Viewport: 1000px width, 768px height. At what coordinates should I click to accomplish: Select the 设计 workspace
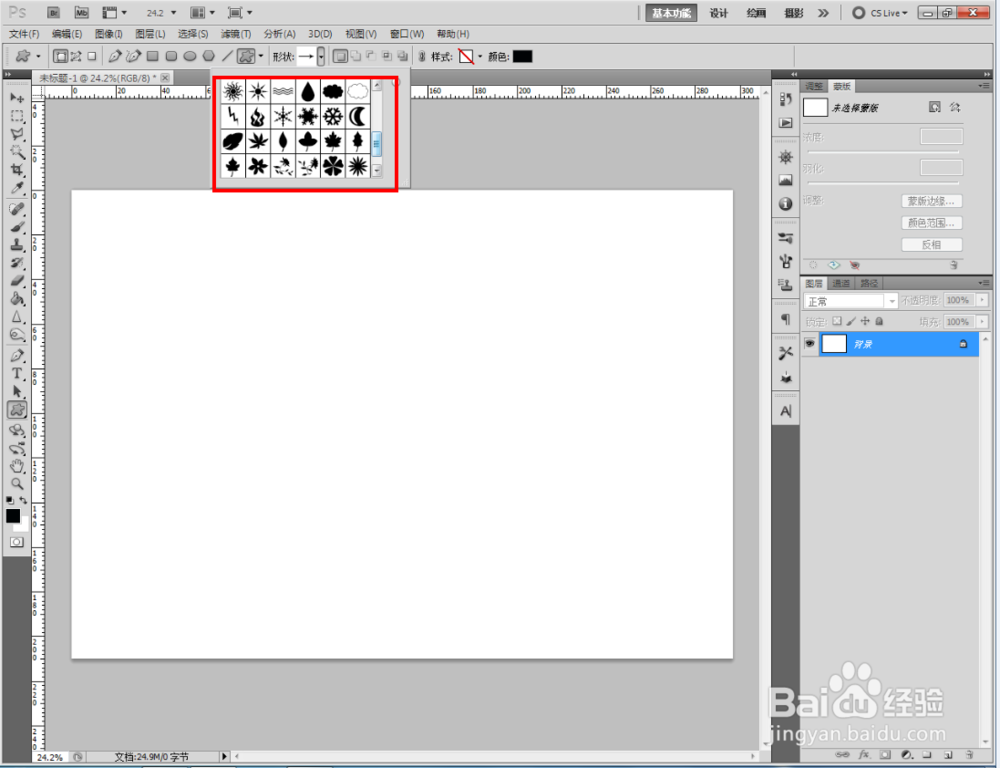(719, 13)
